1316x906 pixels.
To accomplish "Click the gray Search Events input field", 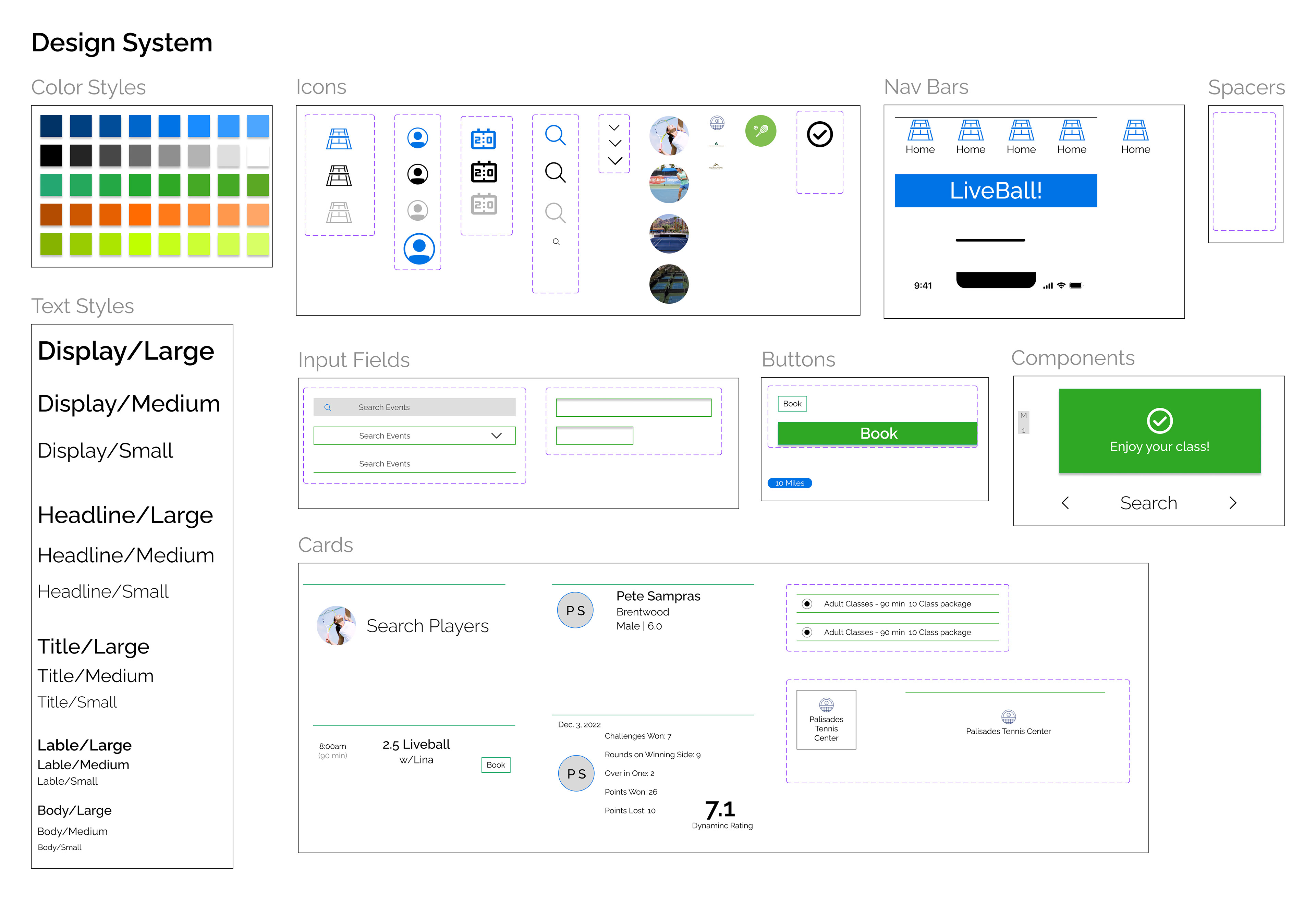I will coord(414,407).
